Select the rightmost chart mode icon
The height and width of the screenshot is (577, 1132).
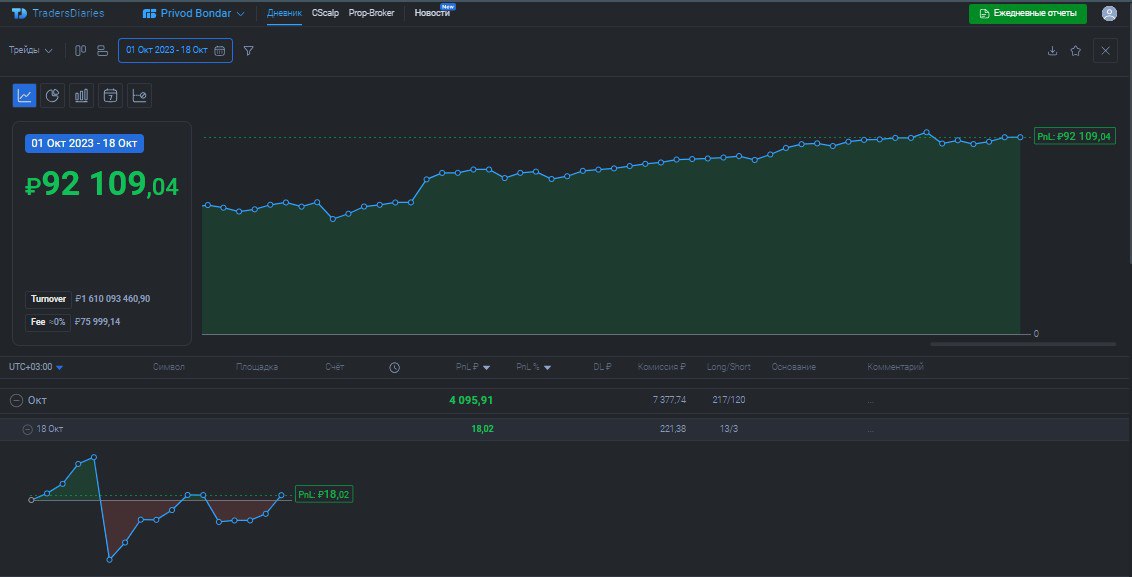[x=139, y=95]
